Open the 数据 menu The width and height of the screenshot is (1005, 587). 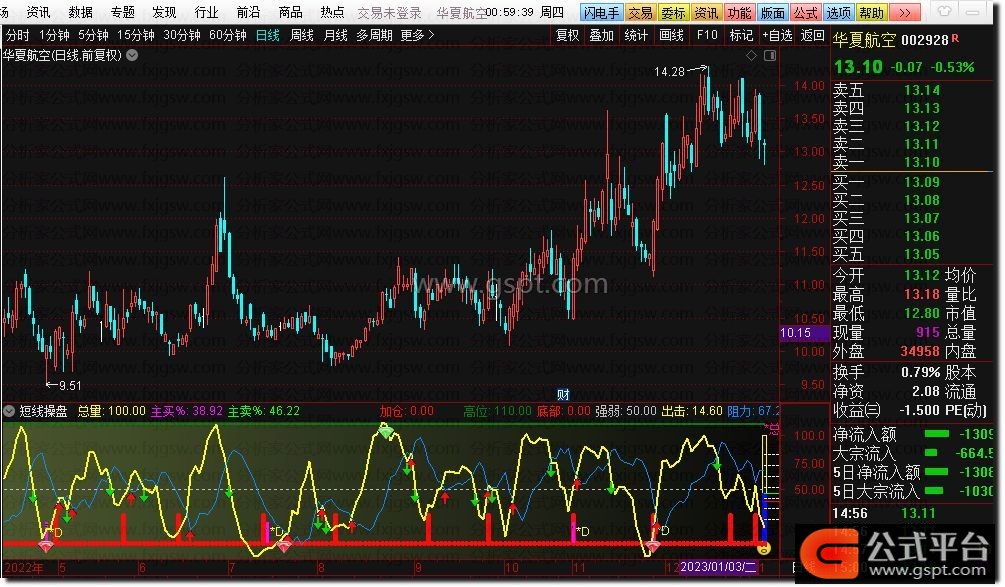(x=80, y=12)
